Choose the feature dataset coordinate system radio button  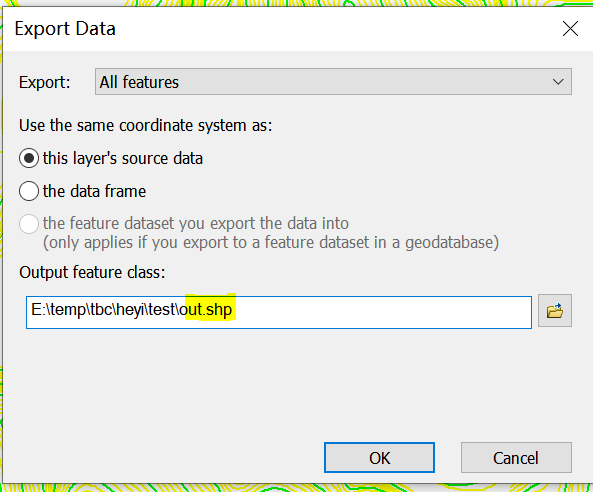coord(29,223)
